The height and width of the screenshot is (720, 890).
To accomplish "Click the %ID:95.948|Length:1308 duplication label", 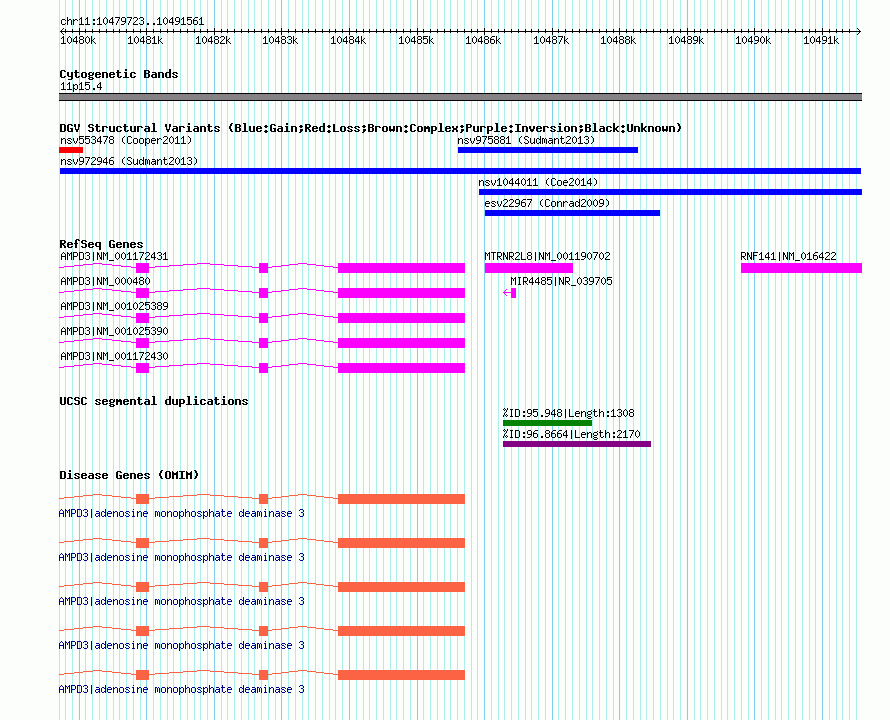I will [x=568, y=413].
